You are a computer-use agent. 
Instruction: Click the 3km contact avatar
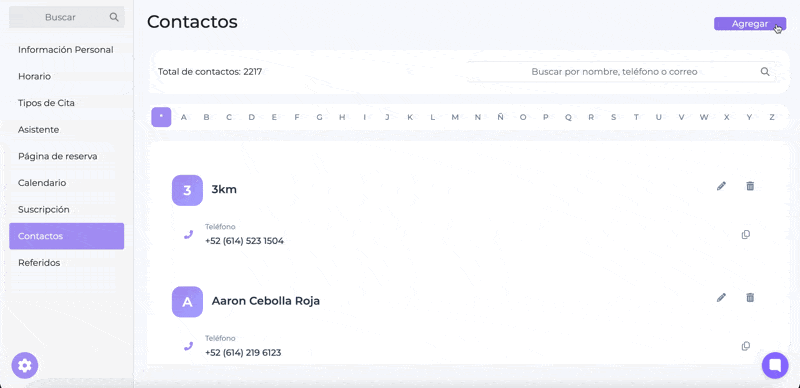[x=187, y=190]
